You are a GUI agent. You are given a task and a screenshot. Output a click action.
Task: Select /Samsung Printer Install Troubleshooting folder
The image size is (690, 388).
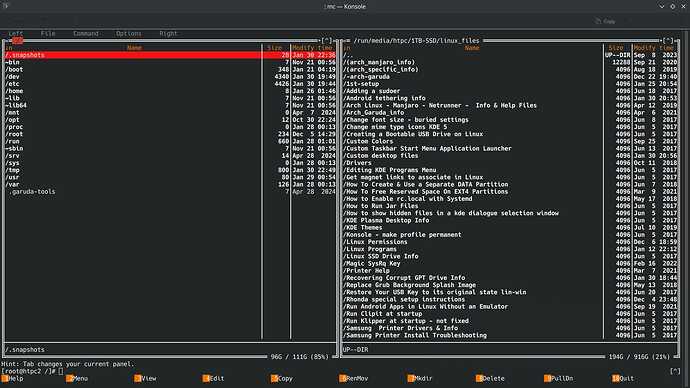click(510, 335)
